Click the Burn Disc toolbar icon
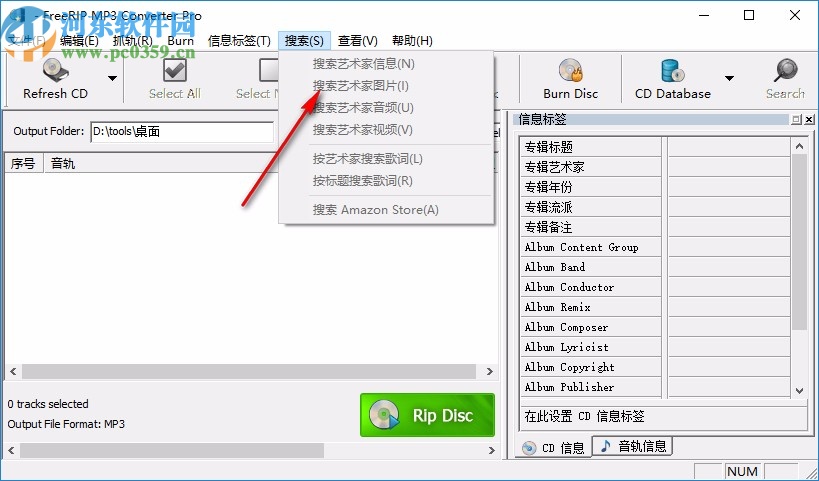 (570, 70)
